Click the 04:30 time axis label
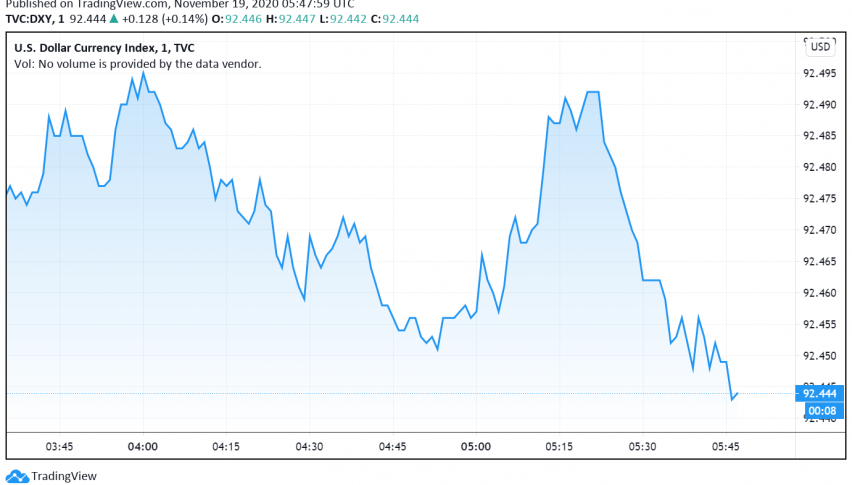Viewport: 852px width, 485px height. pyautogui.click(x=309, y=446)
